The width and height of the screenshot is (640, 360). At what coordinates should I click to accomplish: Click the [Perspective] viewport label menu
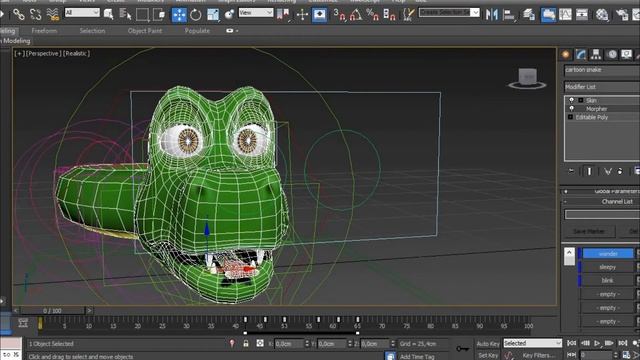pyautogui.click(x=43, y=53)
